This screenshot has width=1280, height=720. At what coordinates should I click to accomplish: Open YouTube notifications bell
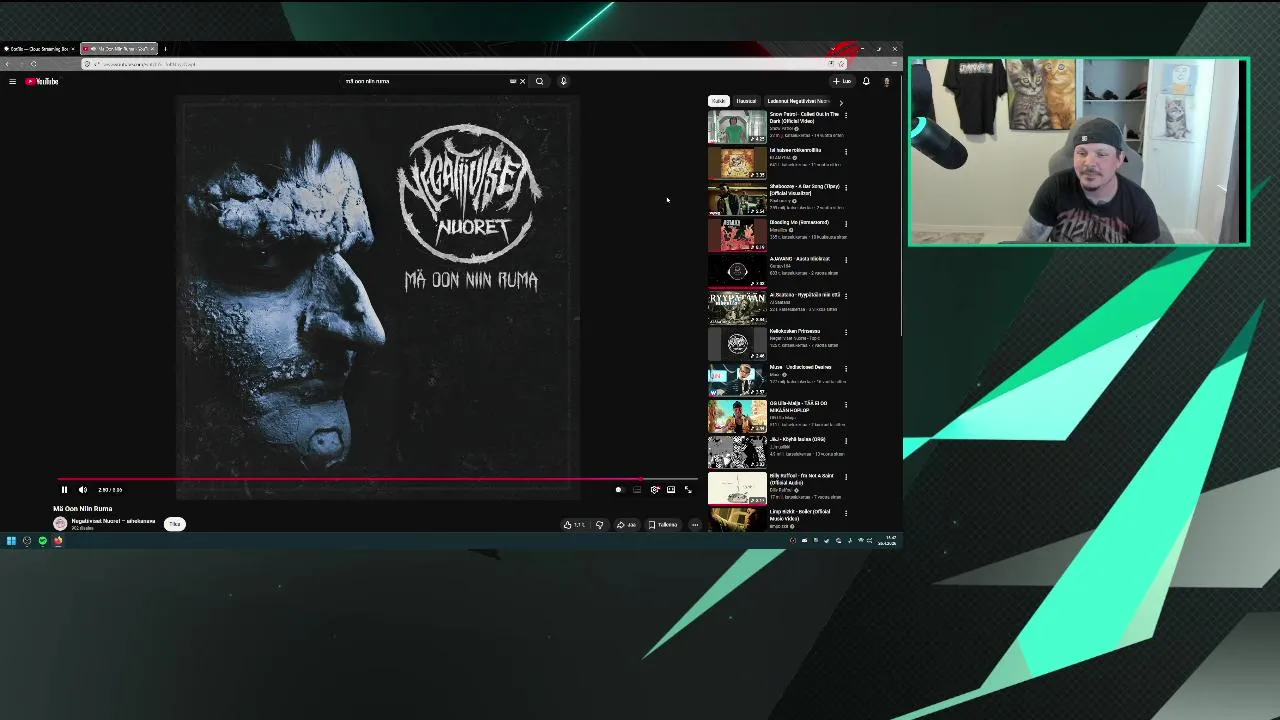tap(866, 82)
